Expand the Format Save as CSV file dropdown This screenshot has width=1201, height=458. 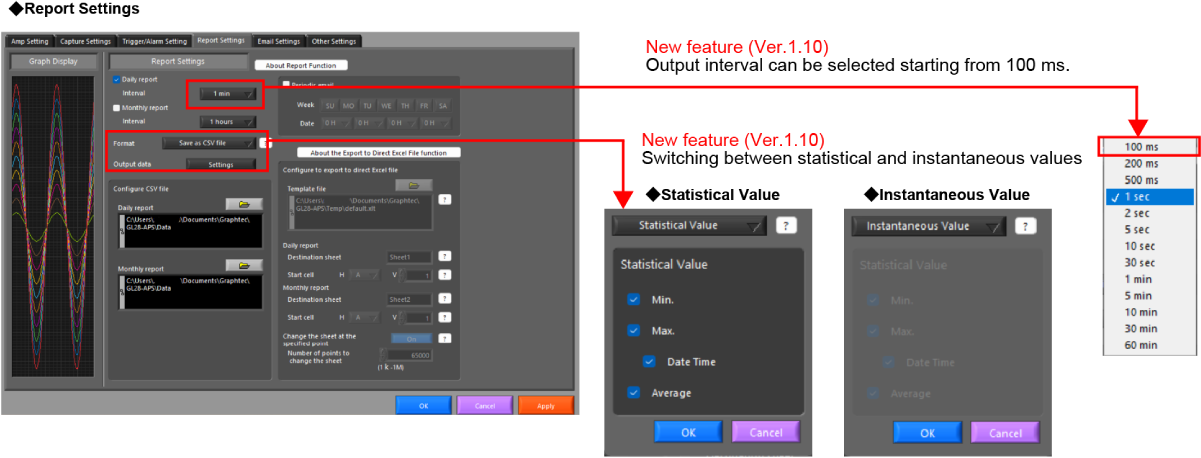210,143
